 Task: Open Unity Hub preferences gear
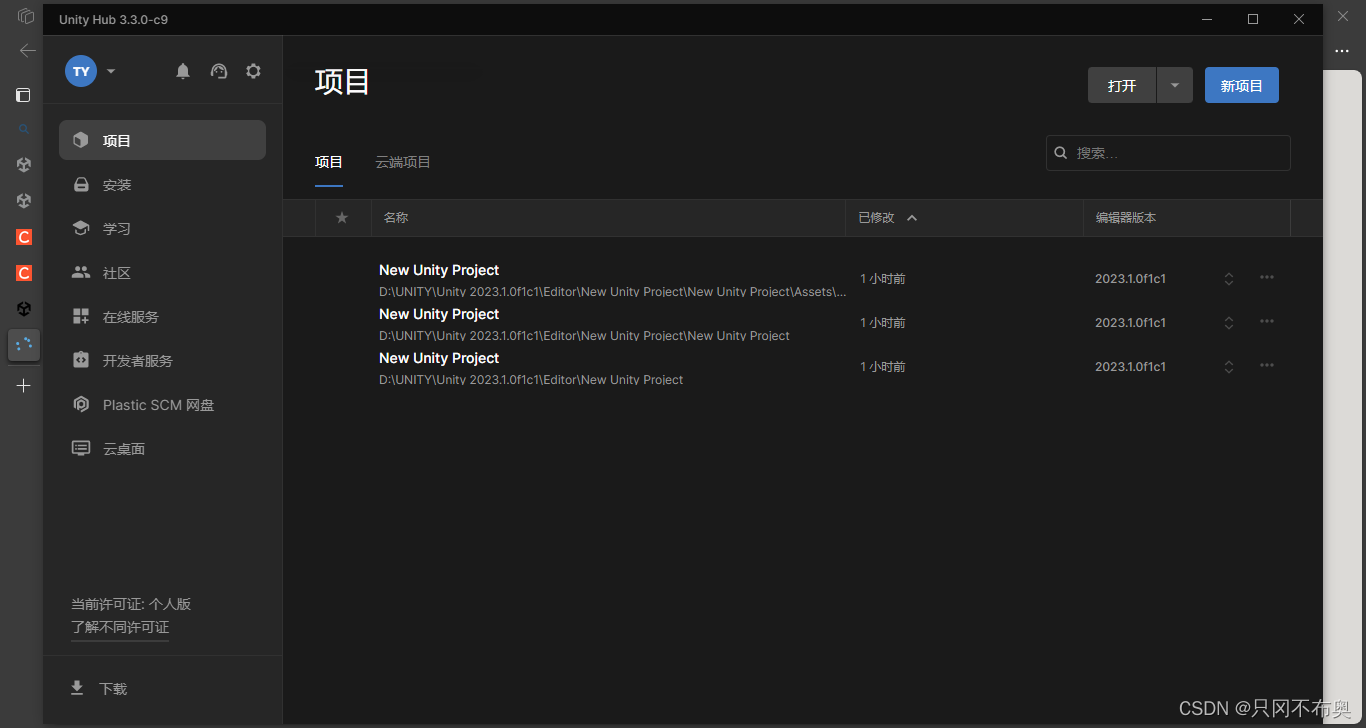pos(254,71)
